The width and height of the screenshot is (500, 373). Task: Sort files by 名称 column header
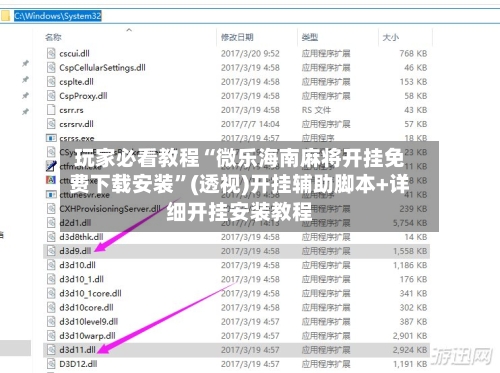[53, 37]
